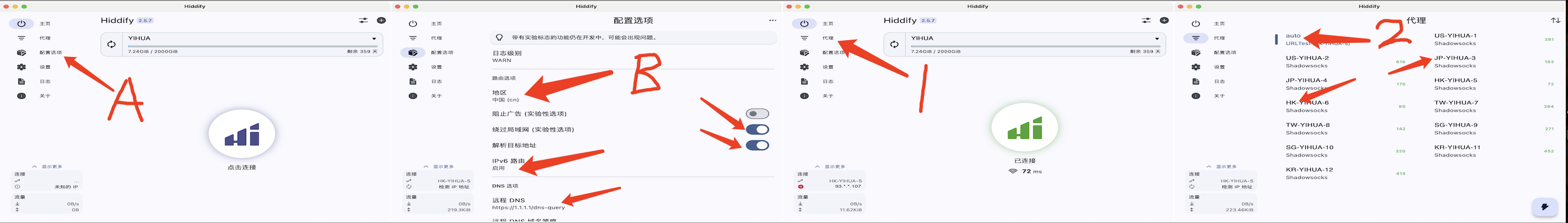Run delay test with the lightning button

1544,207
